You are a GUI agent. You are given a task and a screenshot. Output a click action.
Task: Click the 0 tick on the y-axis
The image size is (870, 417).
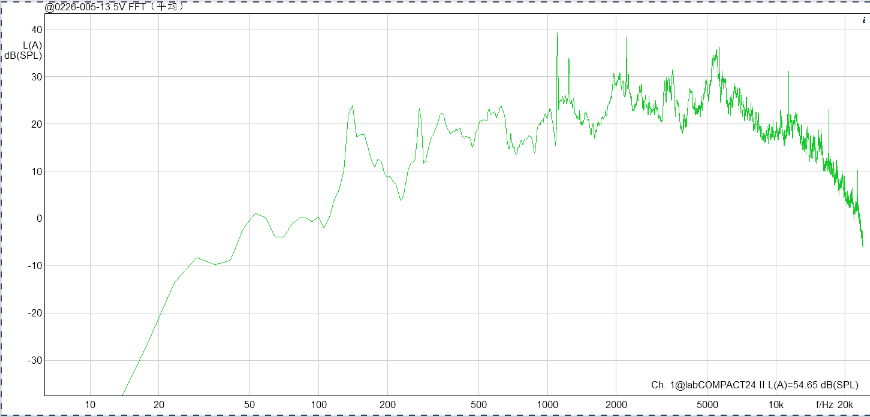click(x=39, y=218)
